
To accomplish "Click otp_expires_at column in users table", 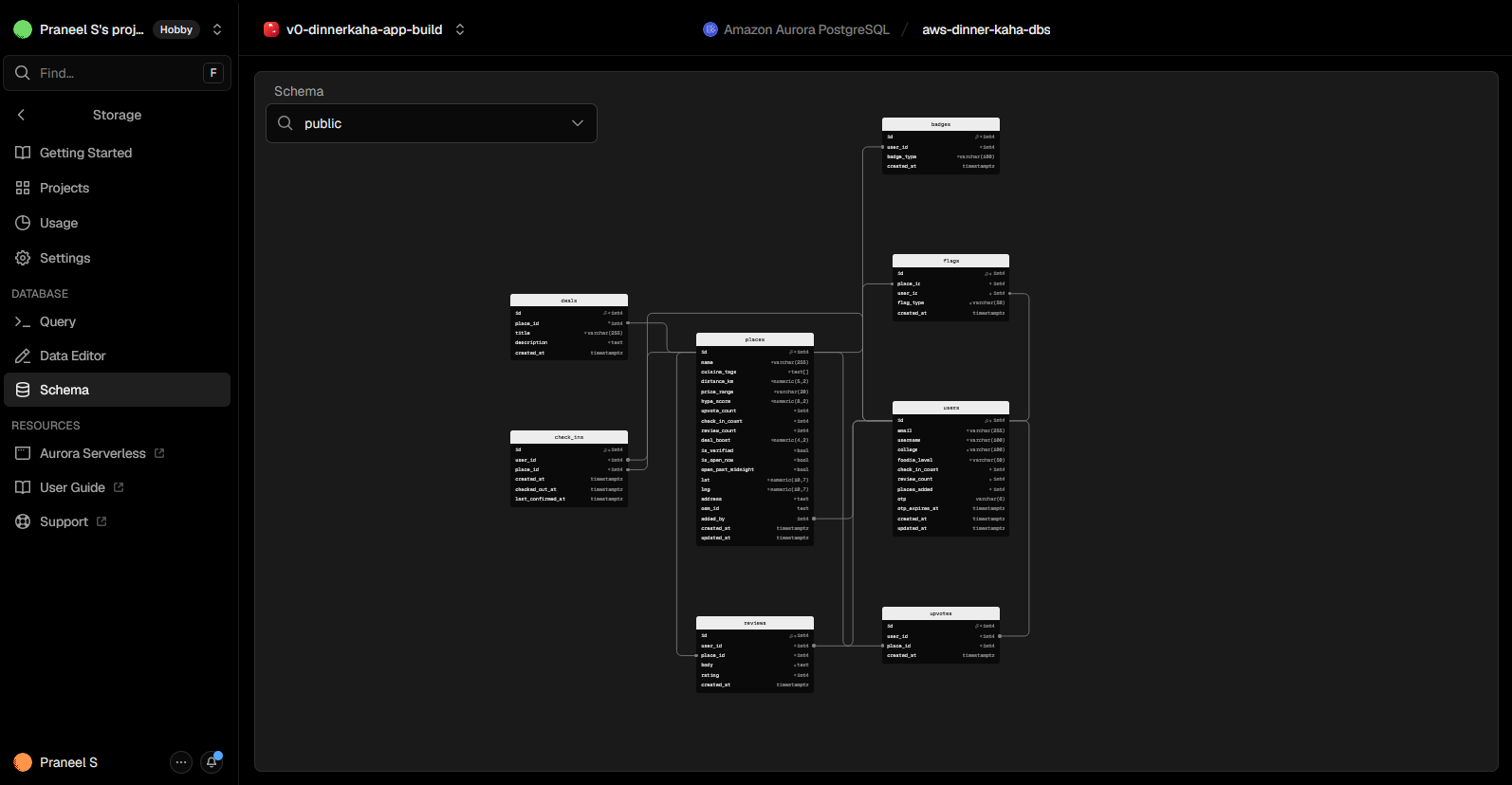I will [x=951, y=508].
